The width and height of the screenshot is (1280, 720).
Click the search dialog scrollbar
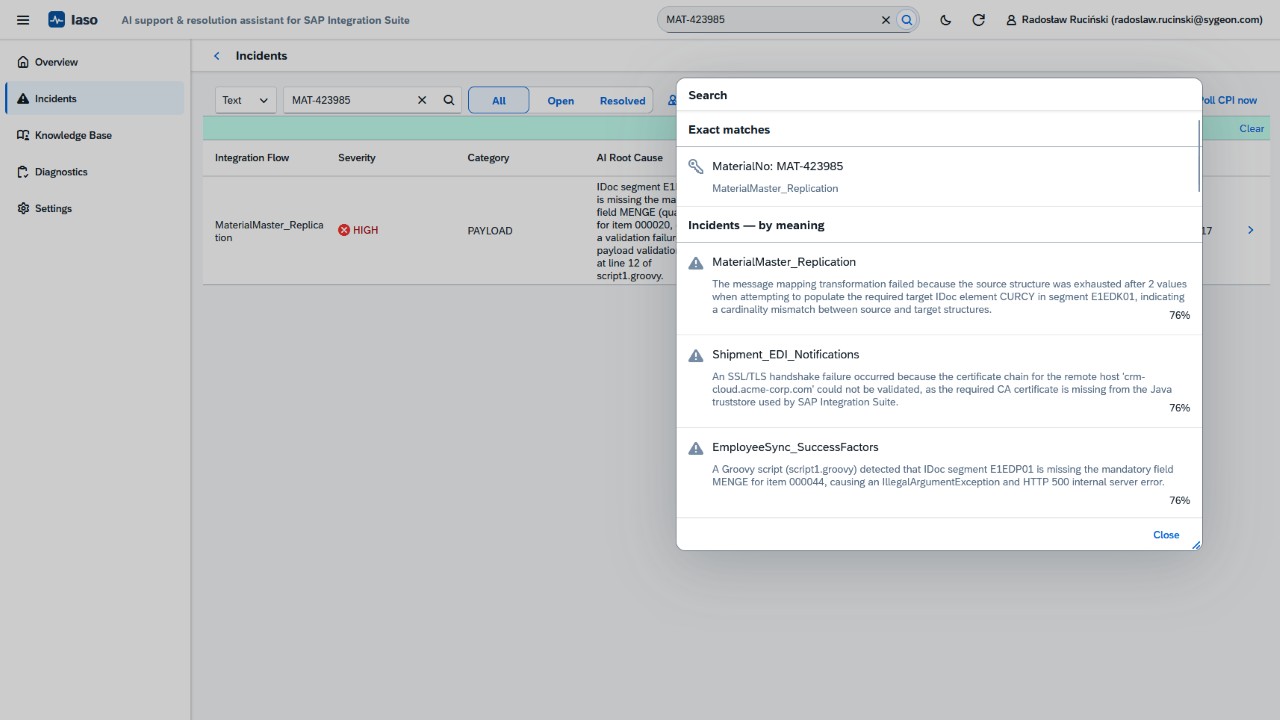pyautogui.click(x=1198, y=155)
